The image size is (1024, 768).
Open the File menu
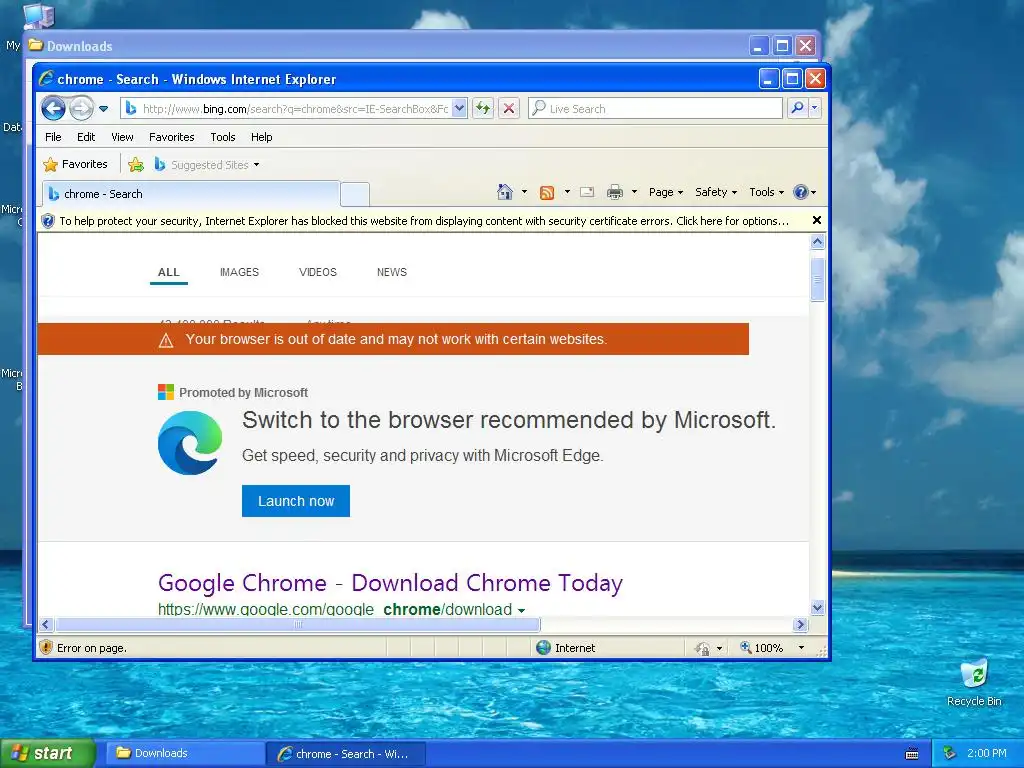point(53,137)
